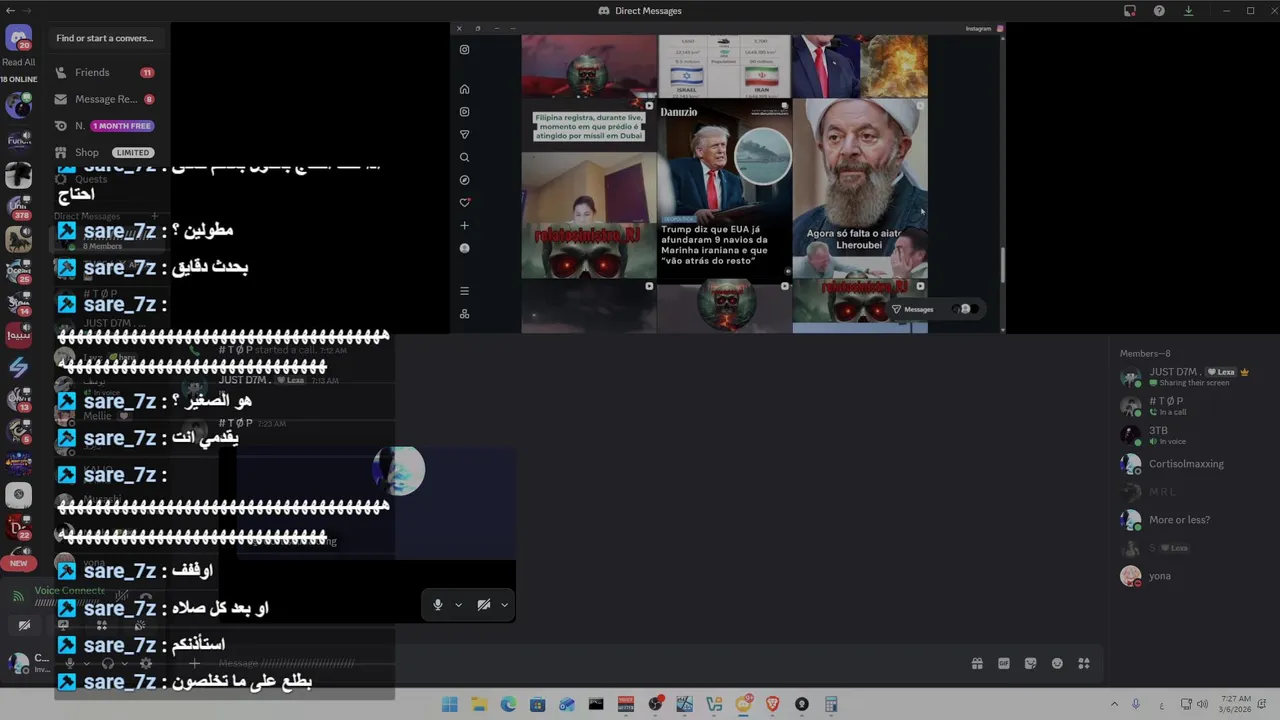Select member JUST D7M in members list
Viewport: 1280px width, 720px height.
point(1187,376)
